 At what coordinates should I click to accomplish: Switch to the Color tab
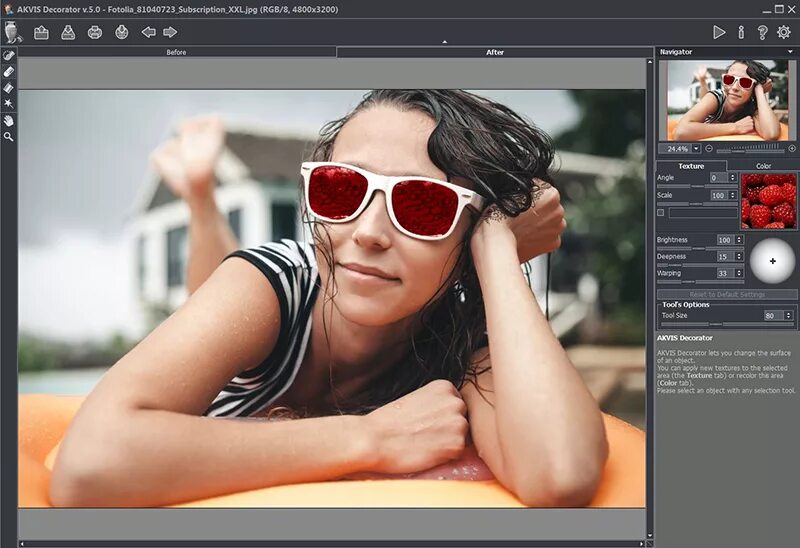(x=763, y=166)
